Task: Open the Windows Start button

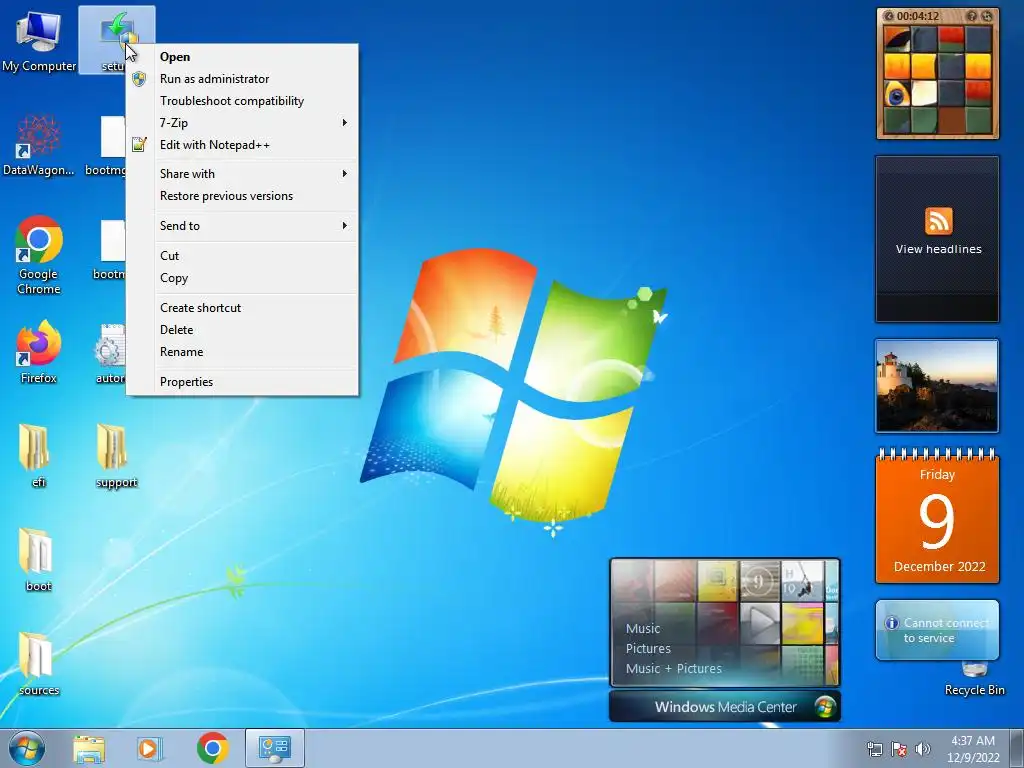Action: click(27, 748)
